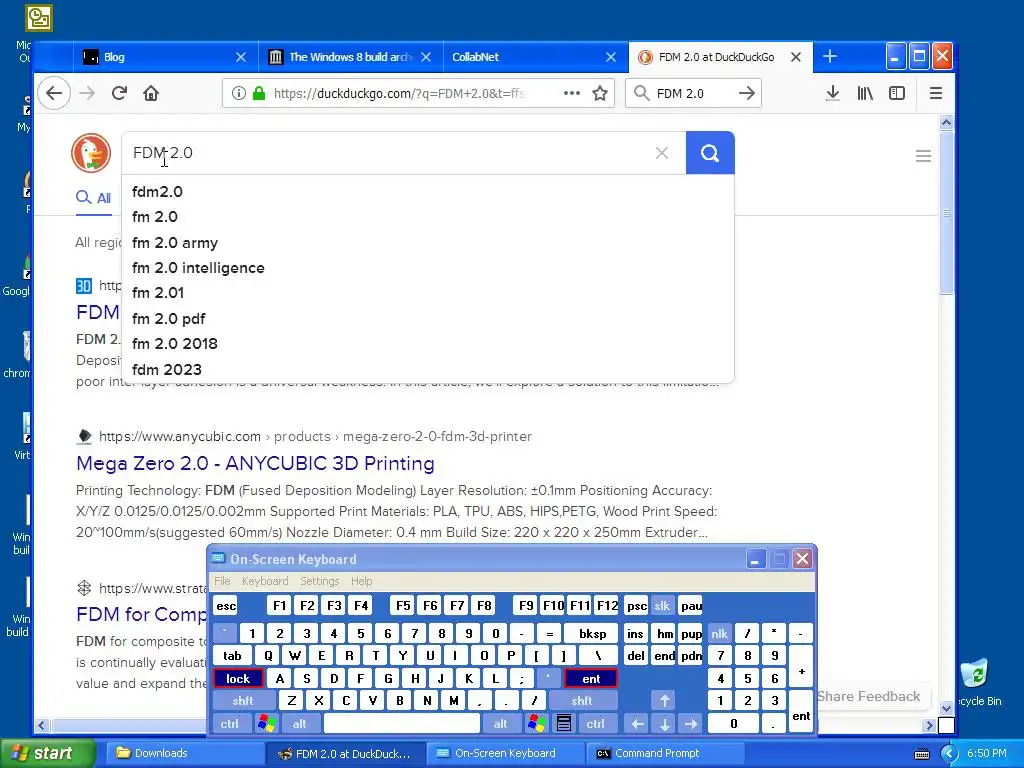This screenshot has width=1024, height=768.
Task: Click left Windows logo key on keyboard
Action: click(x=266, y=724)
